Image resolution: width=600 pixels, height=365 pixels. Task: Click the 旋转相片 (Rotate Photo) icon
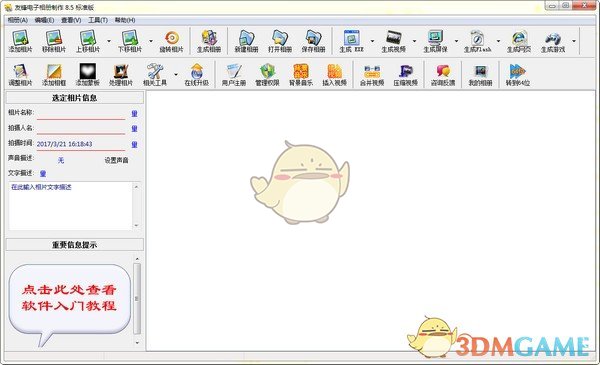click(171, 41)
